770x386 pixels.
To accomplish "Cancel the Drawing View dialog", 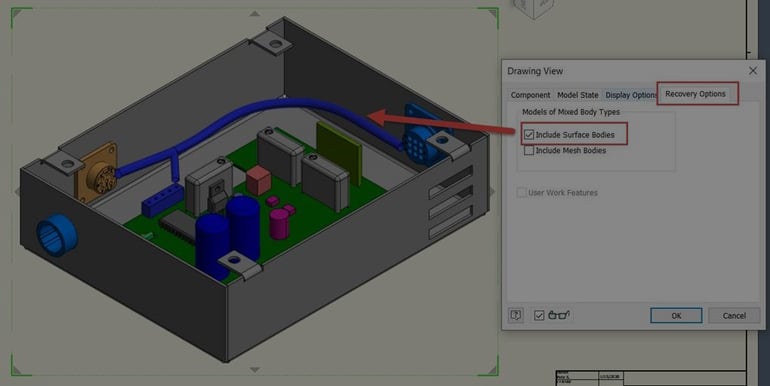I will [734, 316].
